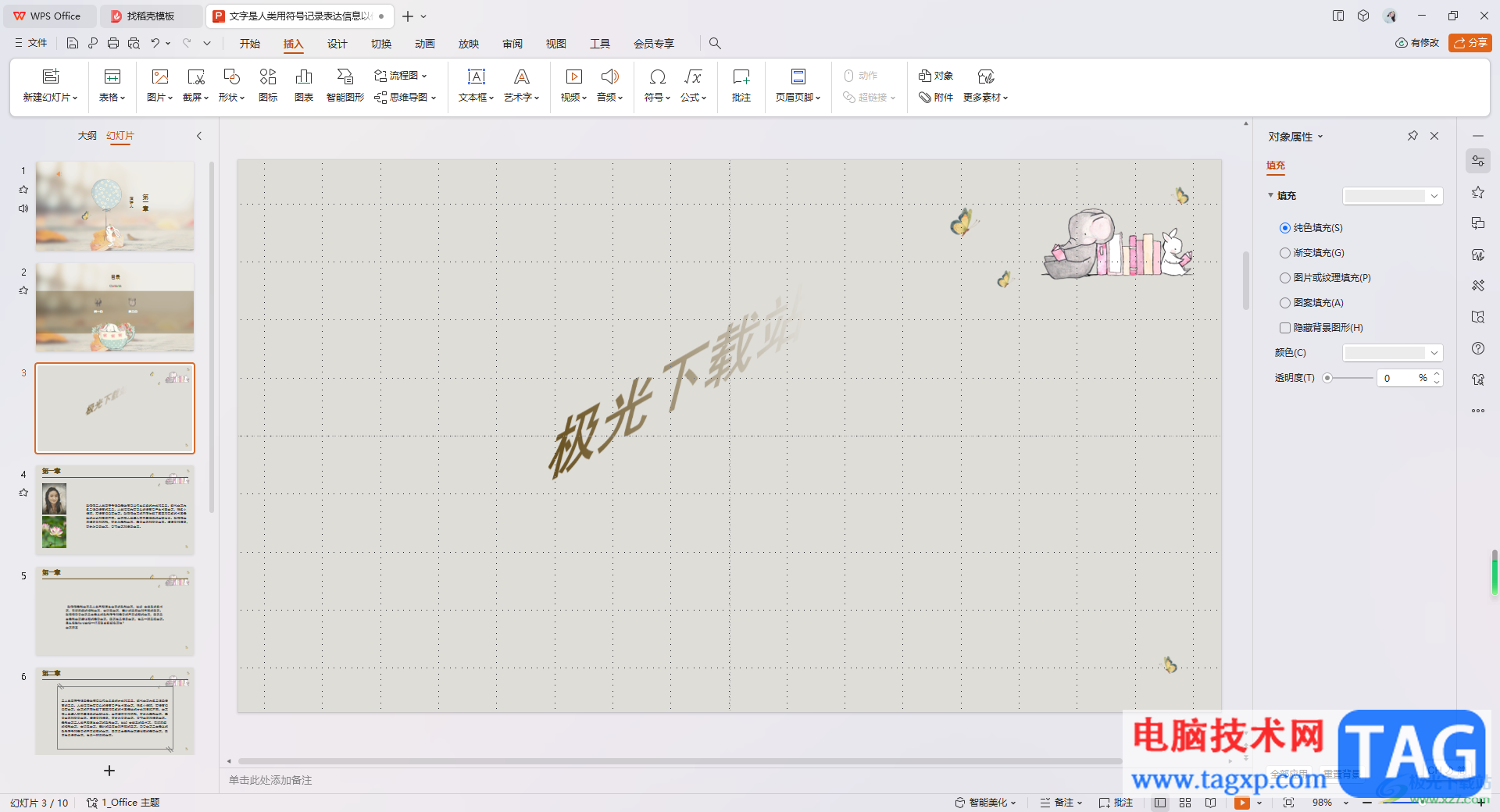Select Picture or Texture Fill radio
The image size is (1500, 812).
[x=1285, y=278]
